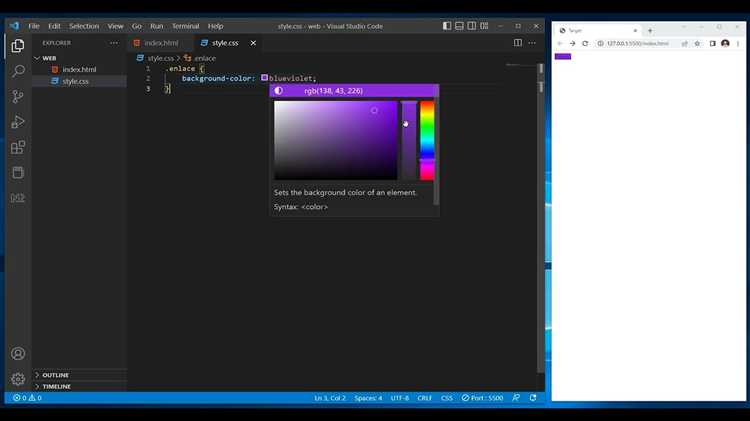Open the Extensions view
The width and height of the screenshot is (750, 421).
[x=17, y=148]
